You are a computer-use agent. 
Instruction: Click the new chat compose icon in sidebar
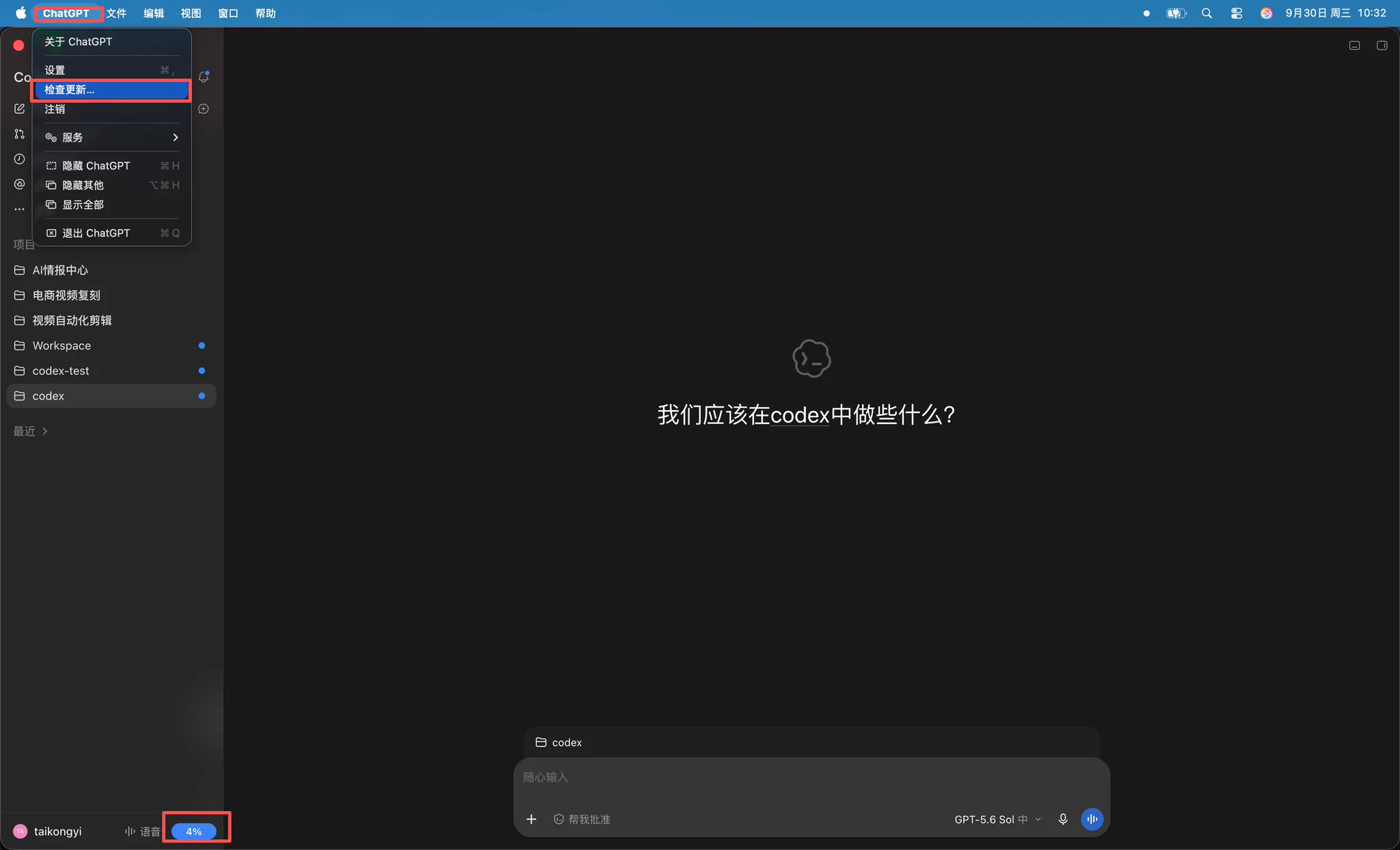pyautogui.click(x=19, y=109)
